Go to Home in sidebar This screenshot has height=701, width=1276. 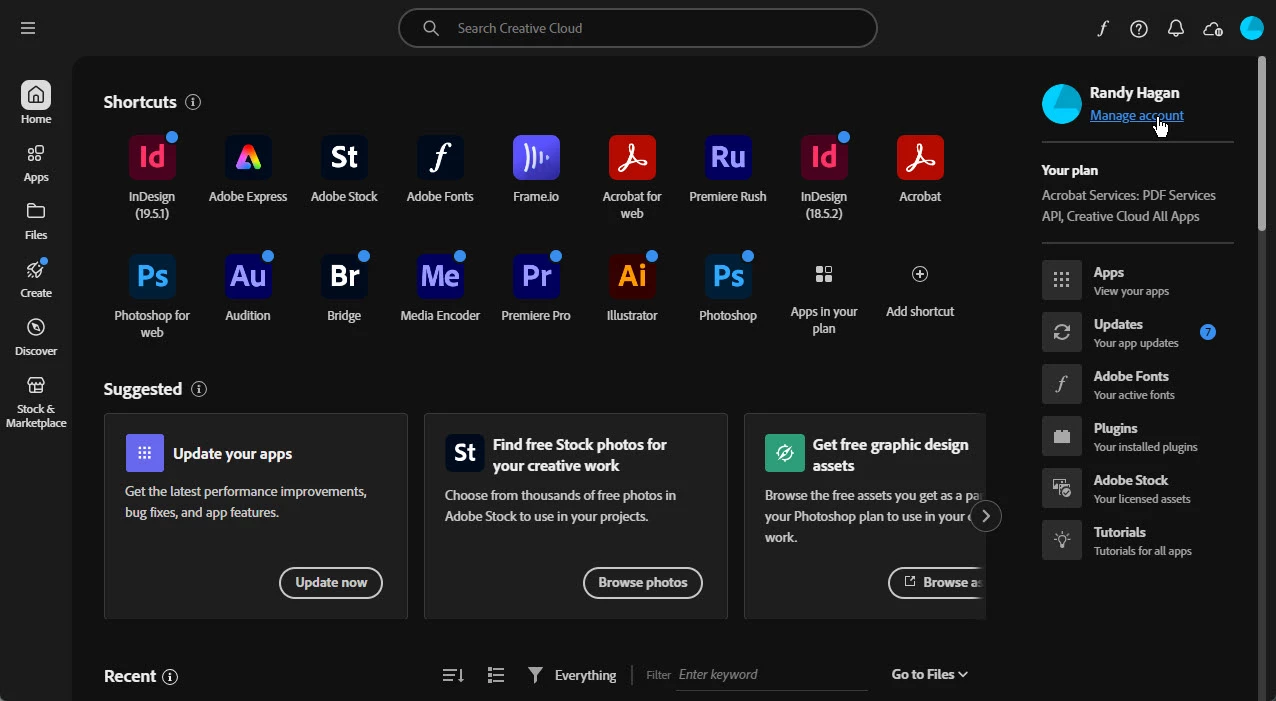[36, 103]
